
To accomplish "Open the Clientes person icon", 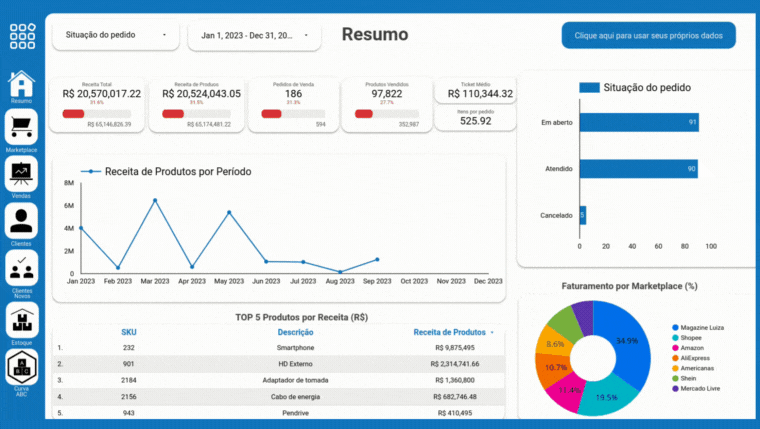I will coord(21,220).
